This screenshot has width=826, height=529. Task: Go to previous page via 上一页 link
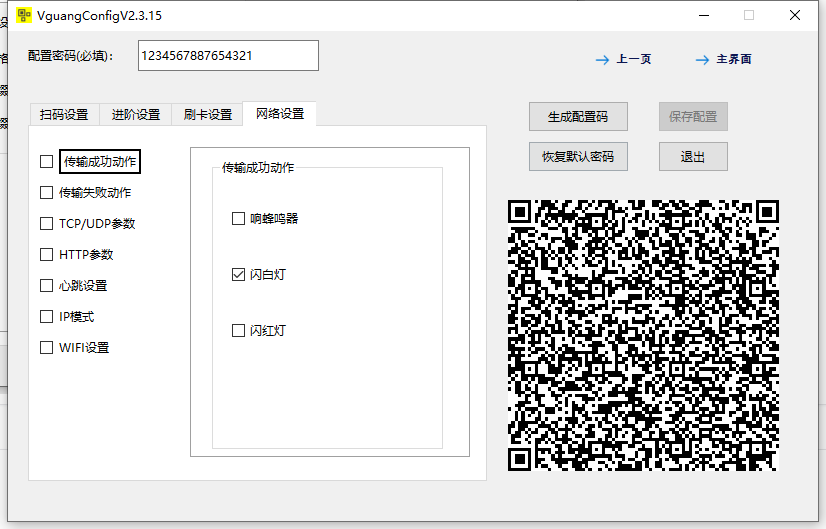634,59
